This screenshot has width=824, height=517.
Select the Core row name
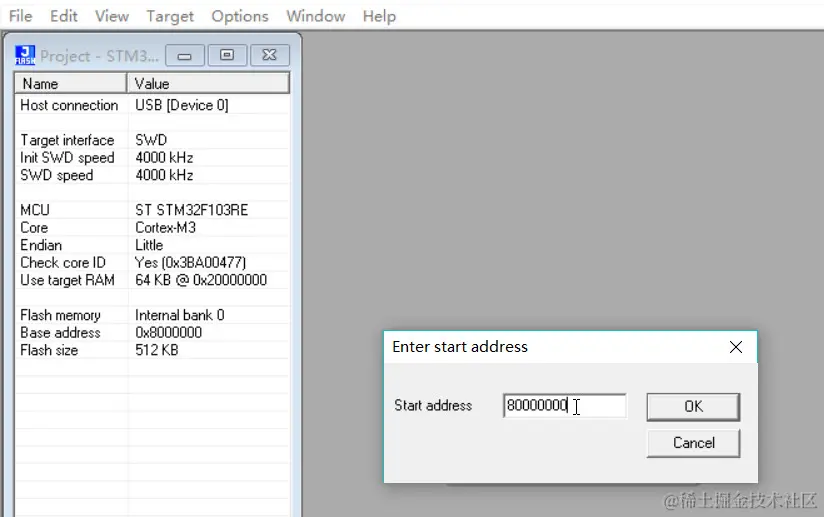click(34, 228)
